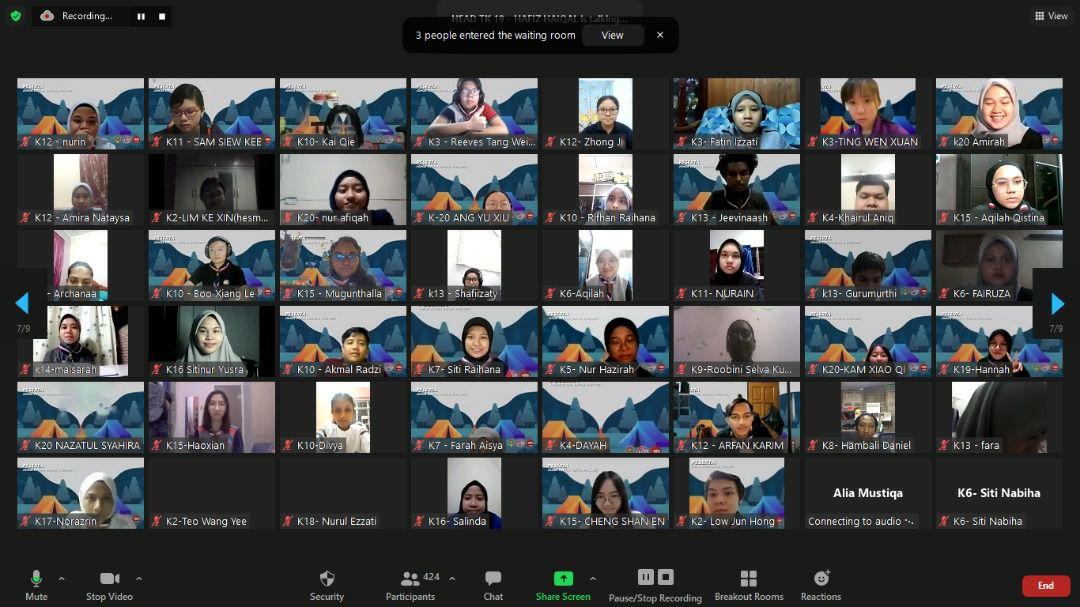Click View to see waiting room
1080x607 pixels.
tap(612, 35)
